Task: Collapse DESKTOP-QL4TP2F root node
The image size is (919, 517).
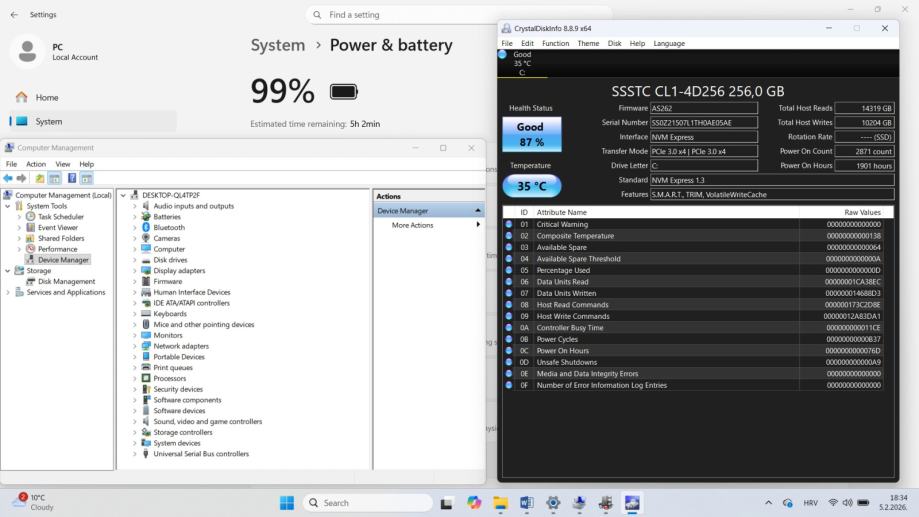Action: 123,195
